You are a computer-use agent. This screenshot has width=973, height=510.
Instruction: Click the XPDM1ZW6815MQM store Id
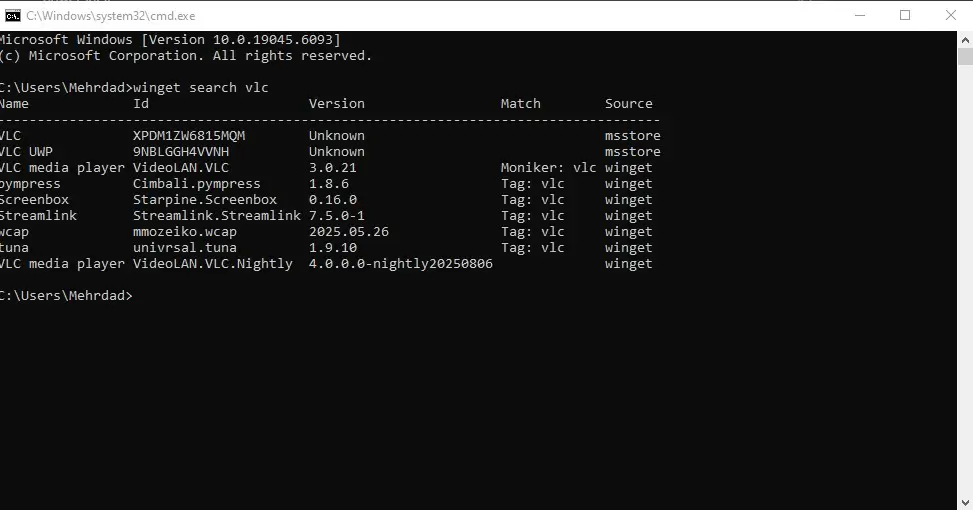(x=189, y=136)
